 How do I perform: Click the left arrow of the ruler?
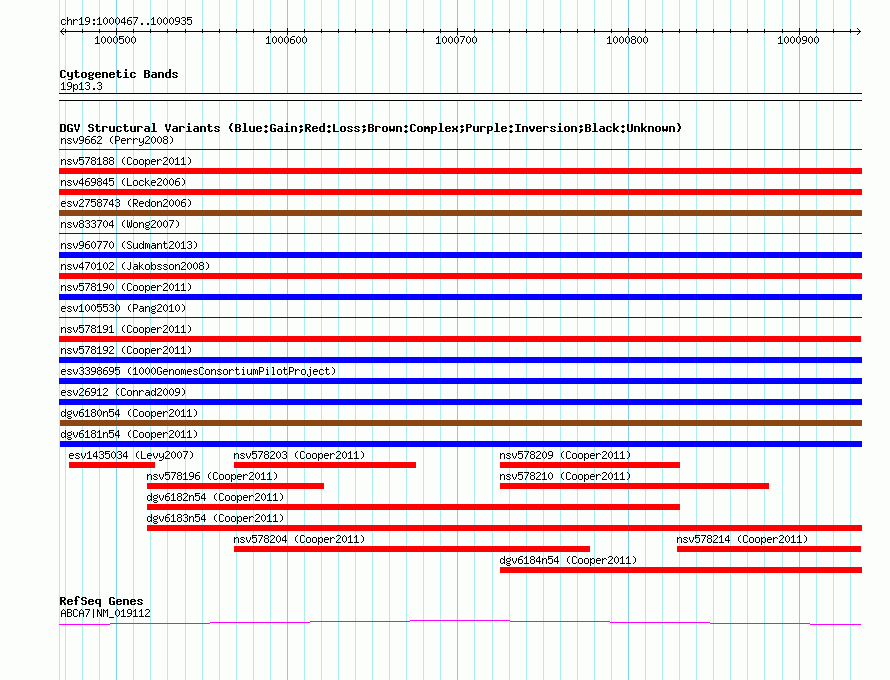click(62, 31)
